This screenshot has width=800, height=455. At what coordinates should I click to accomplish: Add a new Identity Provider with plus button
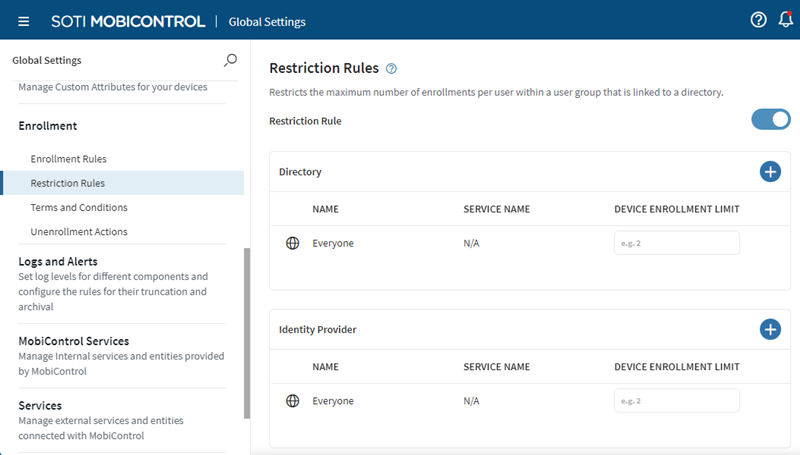(x=770, y=329)
